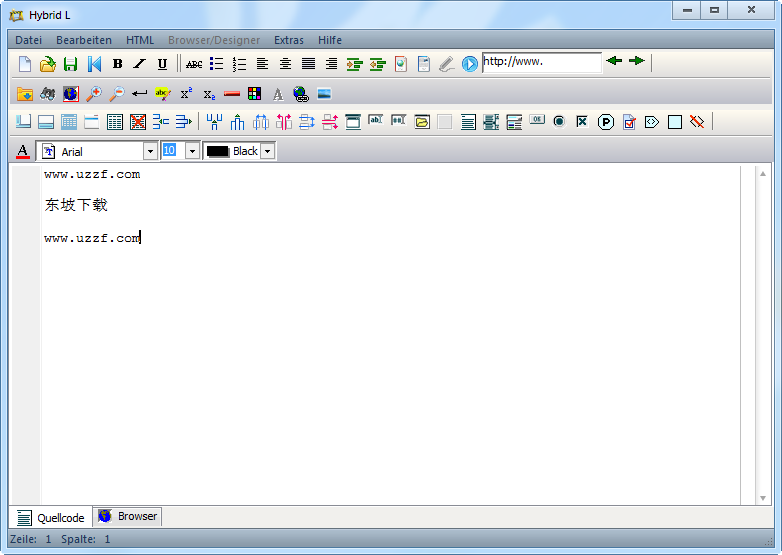Click the radio button form element icon
The width and height of the screenshot is (782, 555).
559,121
